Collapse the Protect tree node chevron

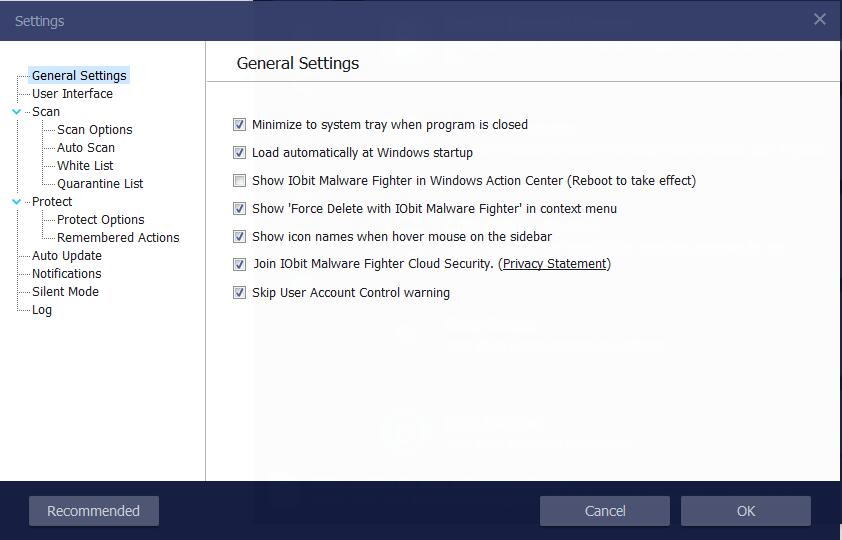coord(17,202)
